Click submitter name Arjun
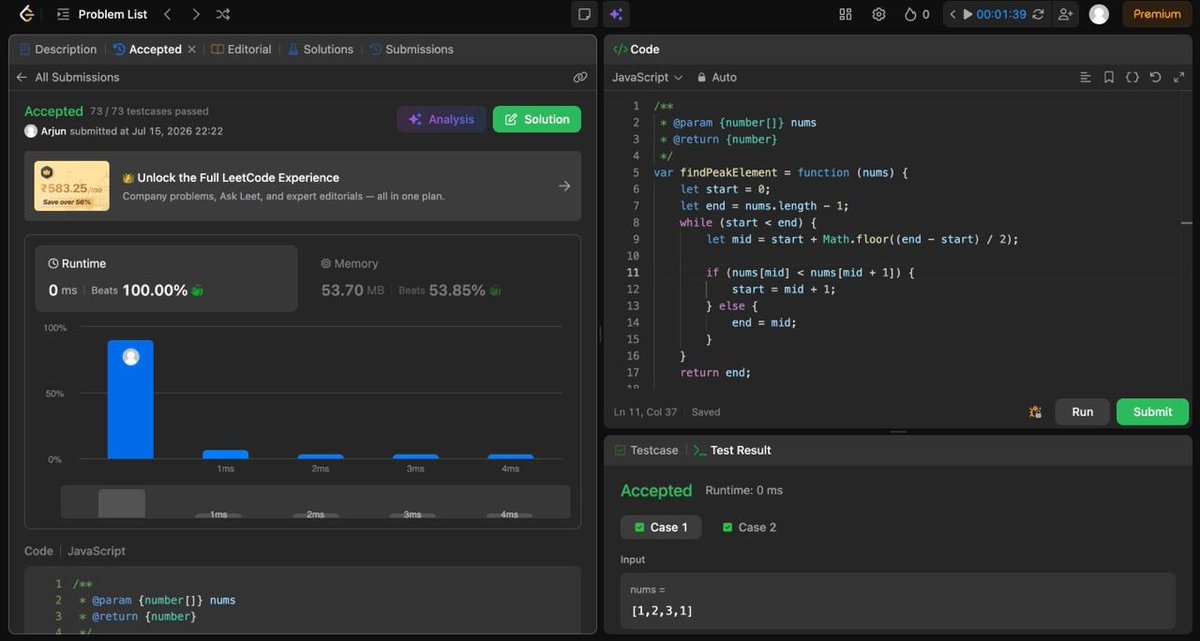 [x=53, y=131]
